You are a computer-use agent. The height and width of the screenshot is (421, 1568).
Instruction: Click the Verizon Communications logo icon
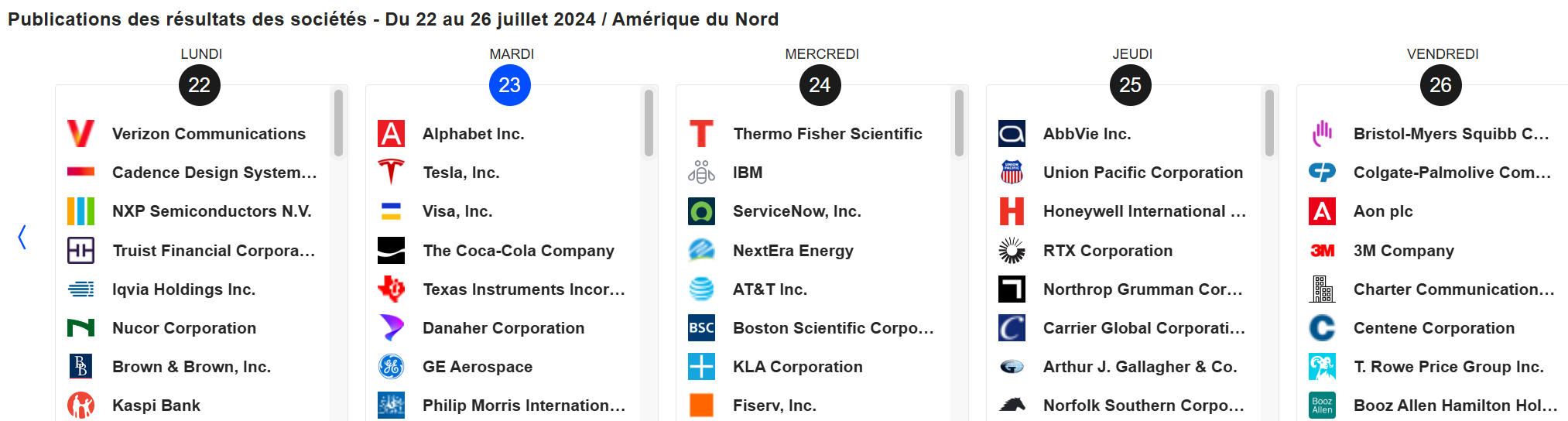[x=80, y=134]
